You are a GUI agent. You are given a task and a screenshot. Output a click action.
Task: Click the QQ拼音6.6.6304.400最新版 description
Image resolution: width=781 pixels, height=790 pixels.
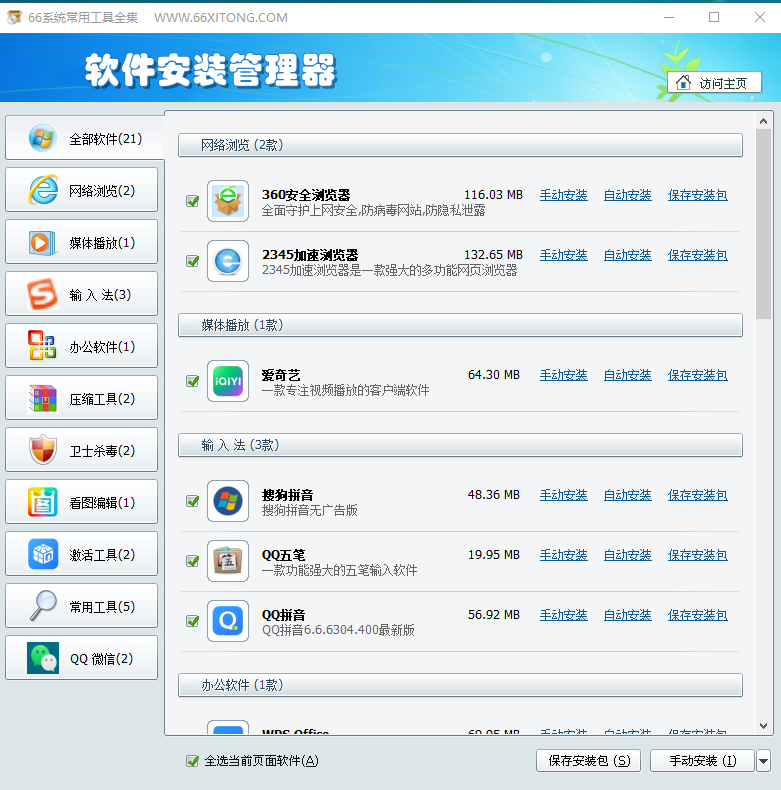[338, 630]
